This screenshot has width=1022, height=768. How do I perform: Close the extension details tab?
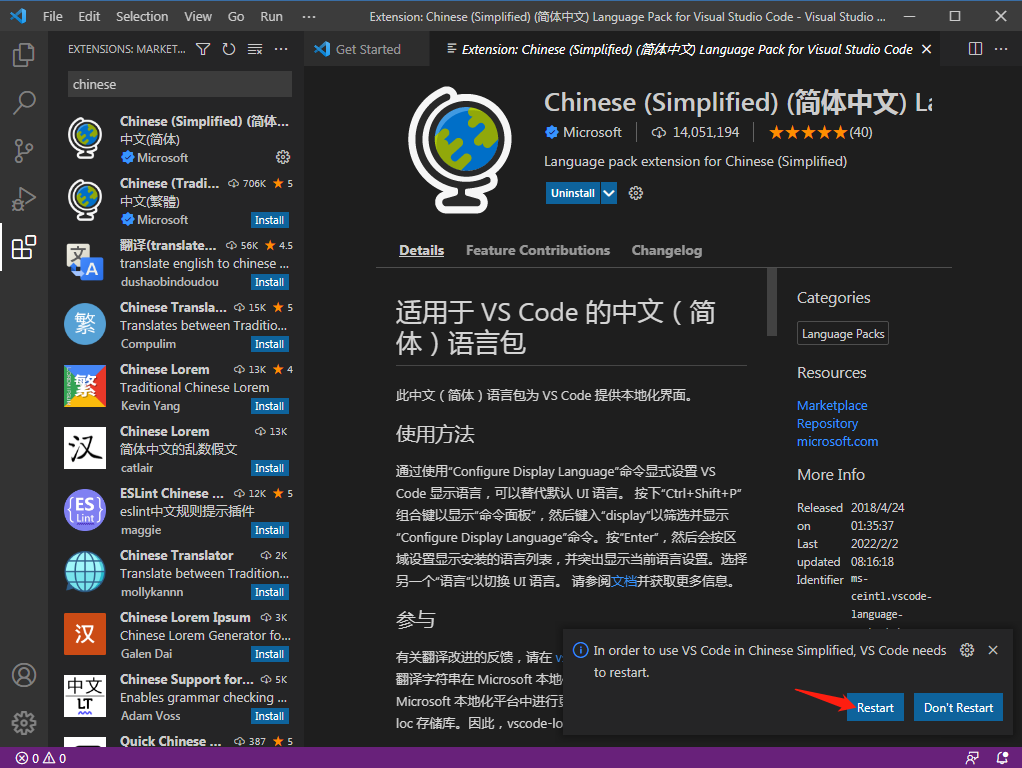coord(926,49)
